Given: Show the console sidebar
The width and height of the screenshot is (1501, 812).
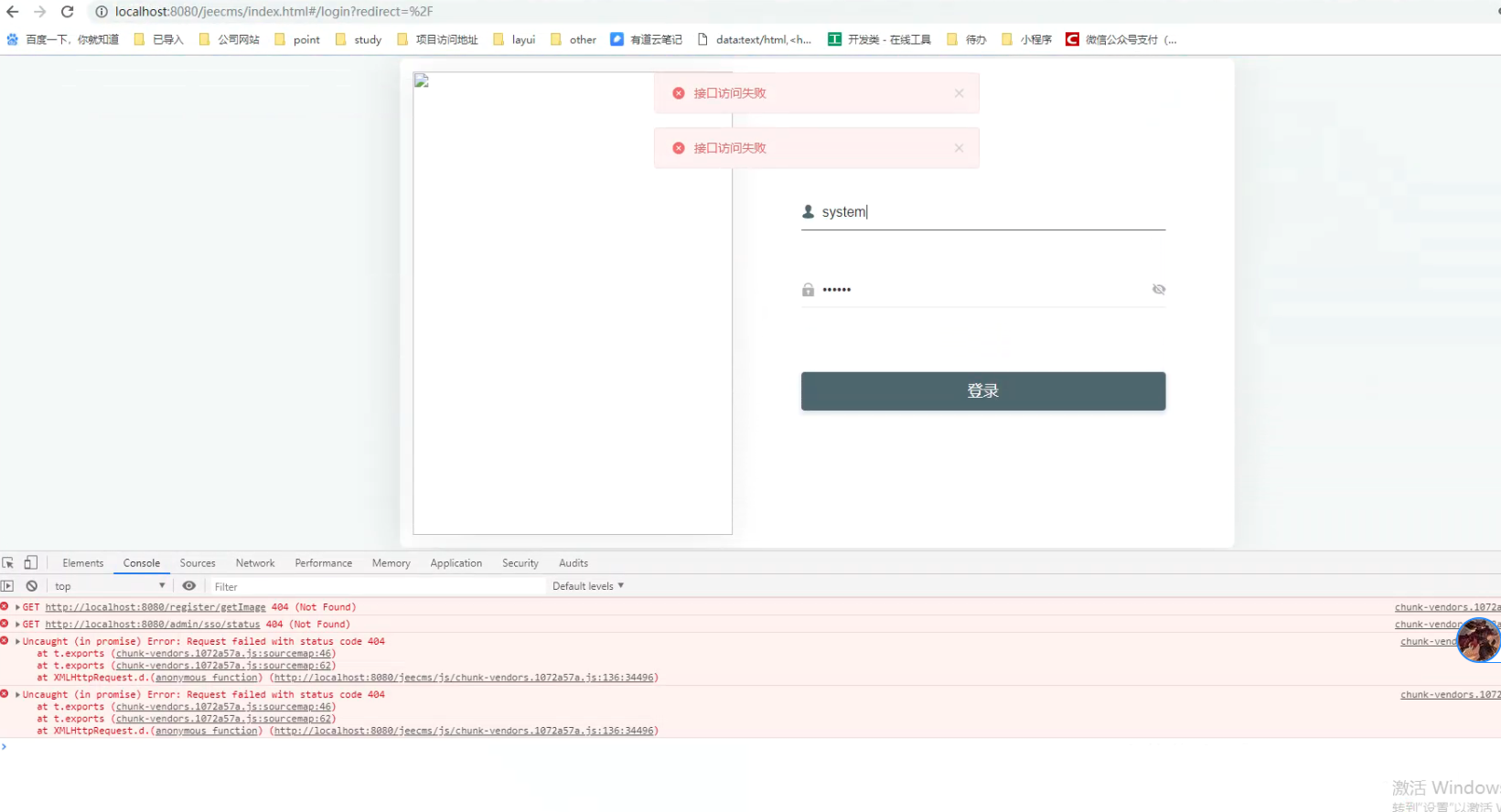Looking at the screenshot, I should tap(8, 586).
